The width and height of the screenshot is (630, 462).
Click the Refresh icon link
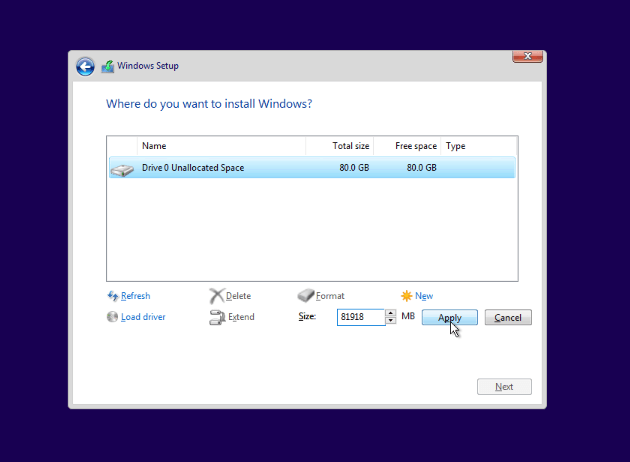point(112,296)
